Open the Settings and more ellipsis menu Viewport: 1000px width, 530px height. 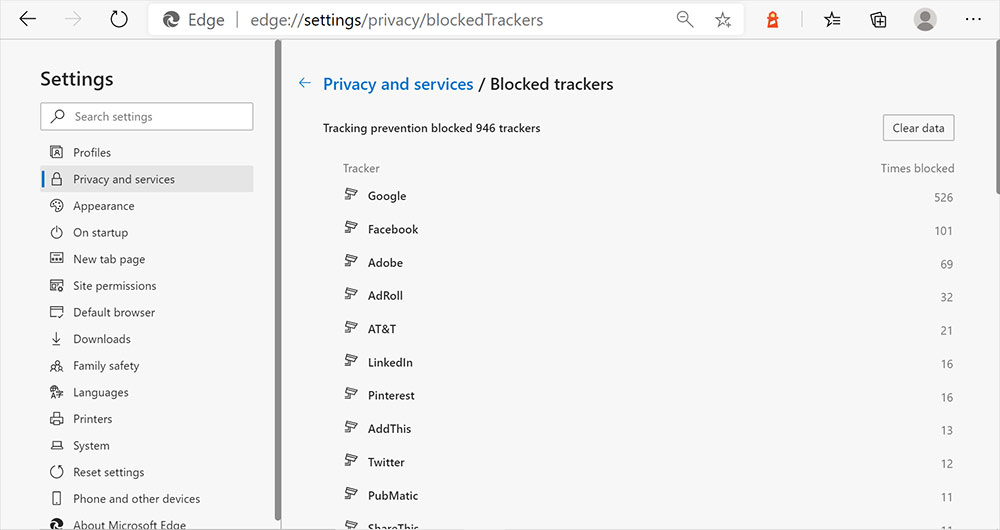tap(973, 20)
